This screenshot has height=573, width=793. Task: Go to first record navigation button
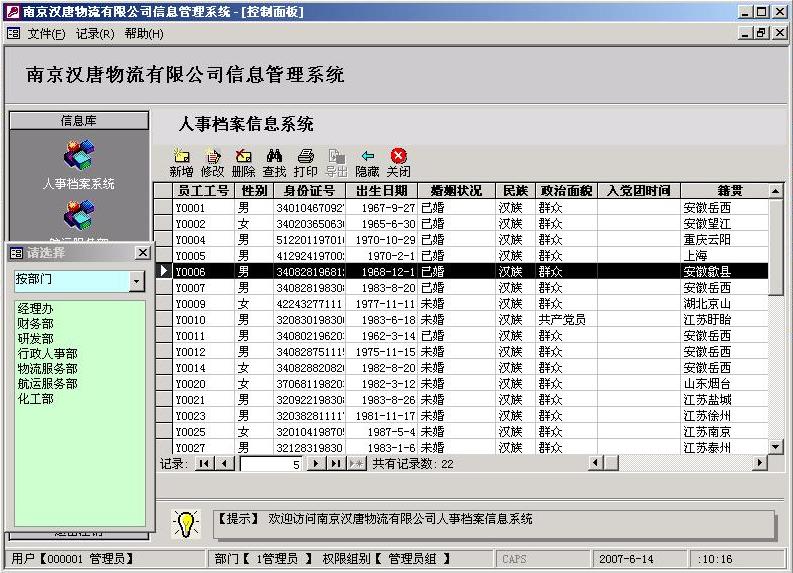(x=204, y=463)
